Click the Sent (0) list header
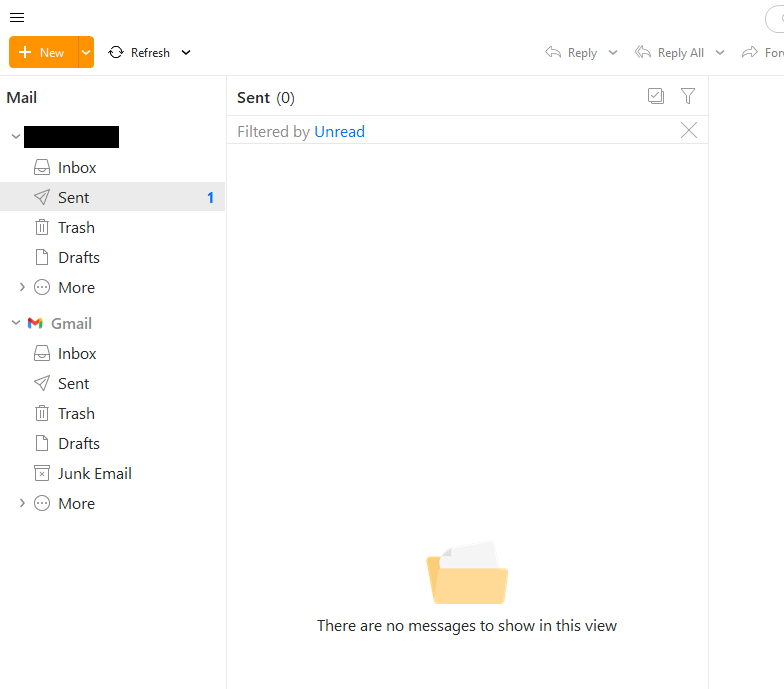The width and height of the screenshot is (784, 689). pyautogui.click(x=266, y=98)
